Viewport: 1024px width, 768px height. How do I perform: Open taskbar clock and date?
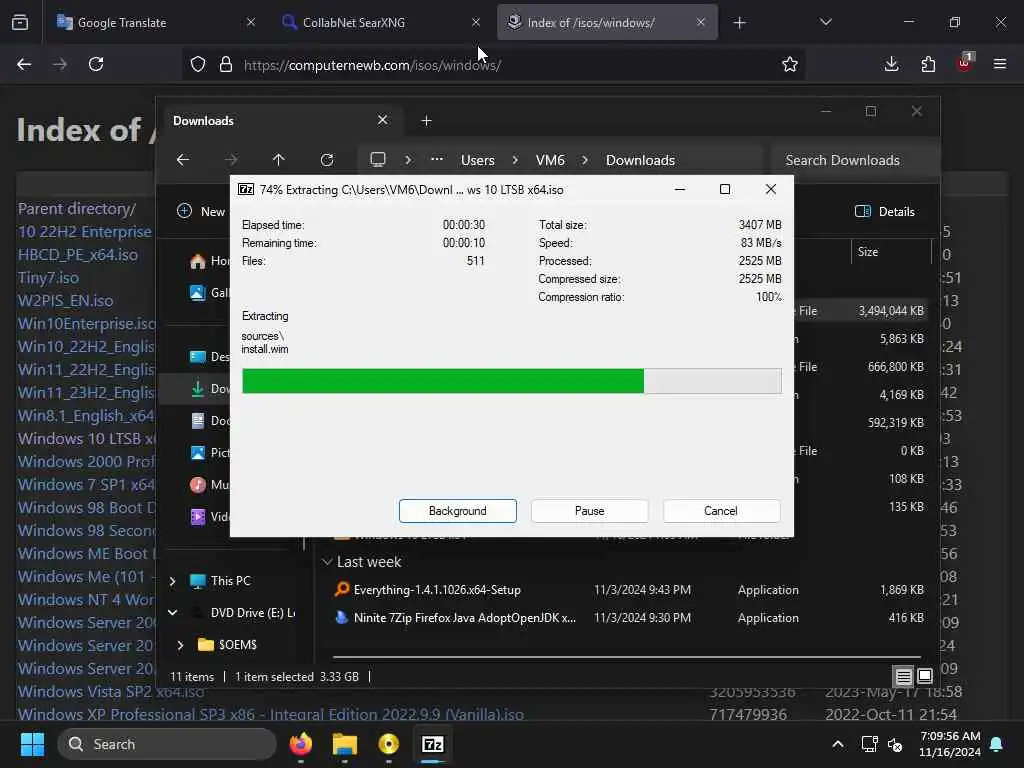(x=950, y=744)
